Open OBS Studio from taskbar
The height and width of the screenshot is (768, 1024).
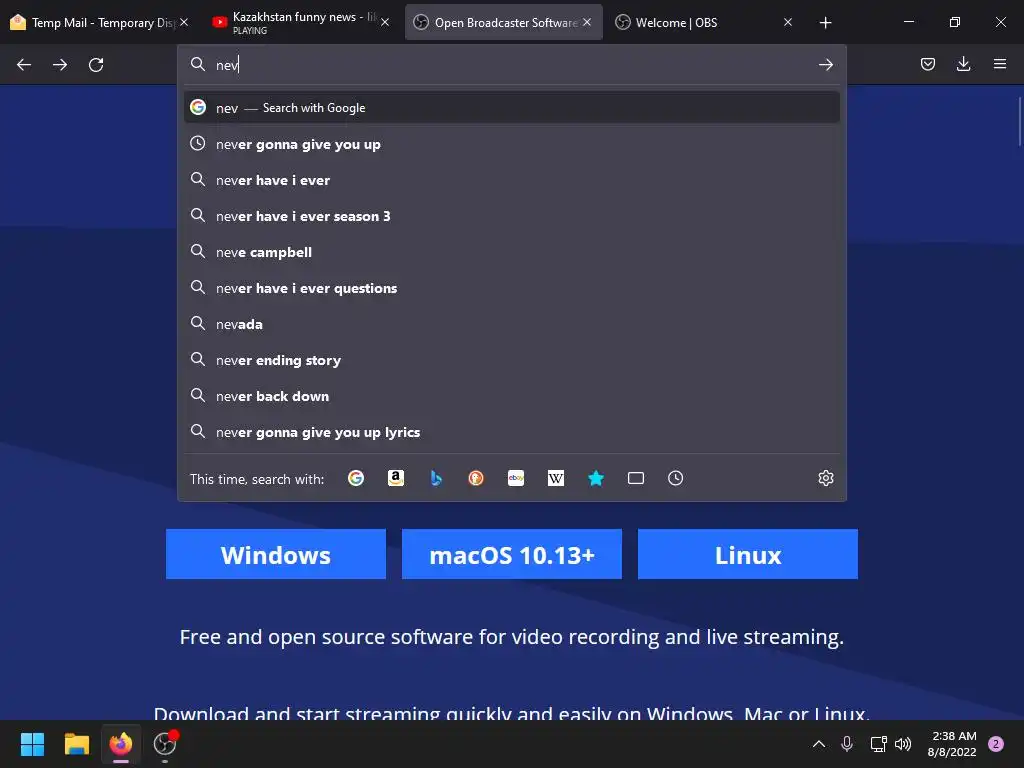tap(165, 744)
